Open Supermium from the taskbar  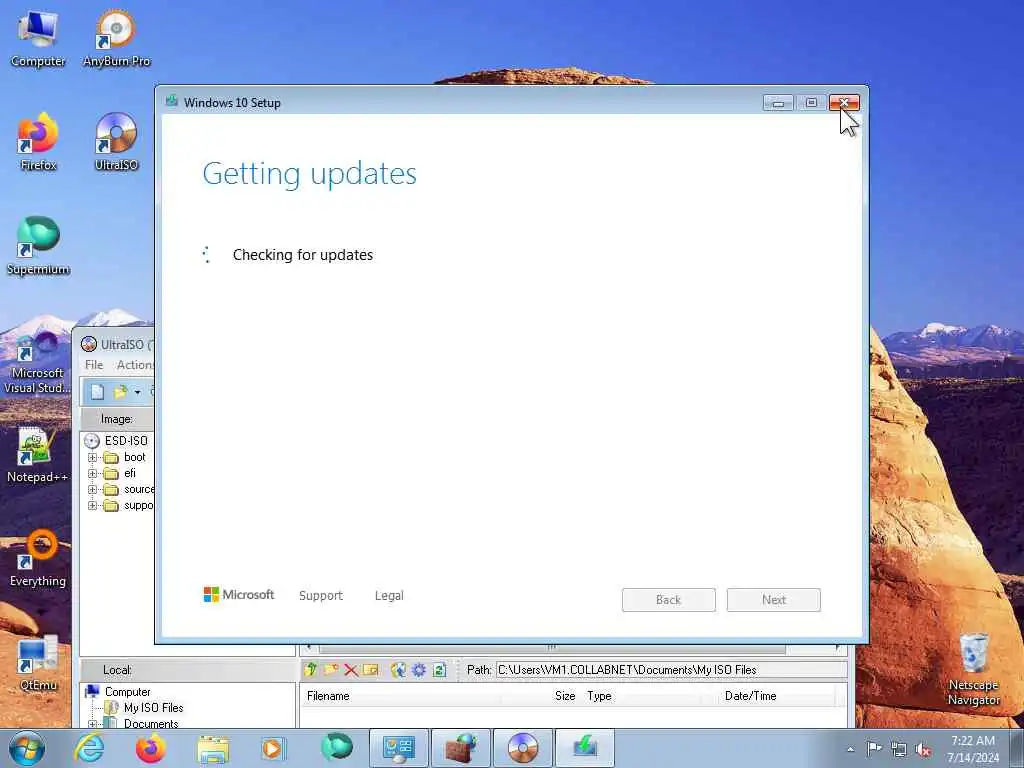pos(337,748)
